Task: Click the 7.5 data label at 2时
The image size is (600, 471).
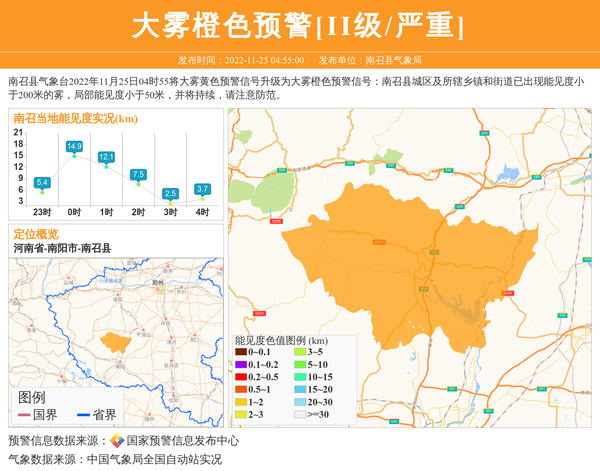Action: click(138, 174)
